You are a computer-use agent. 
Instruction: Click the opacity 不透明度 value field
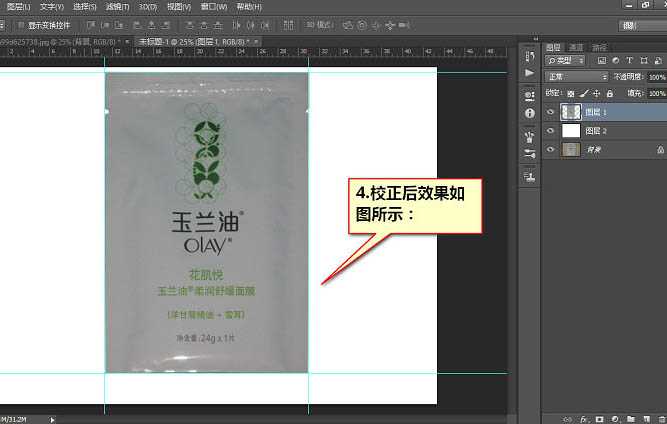point(656,77)
